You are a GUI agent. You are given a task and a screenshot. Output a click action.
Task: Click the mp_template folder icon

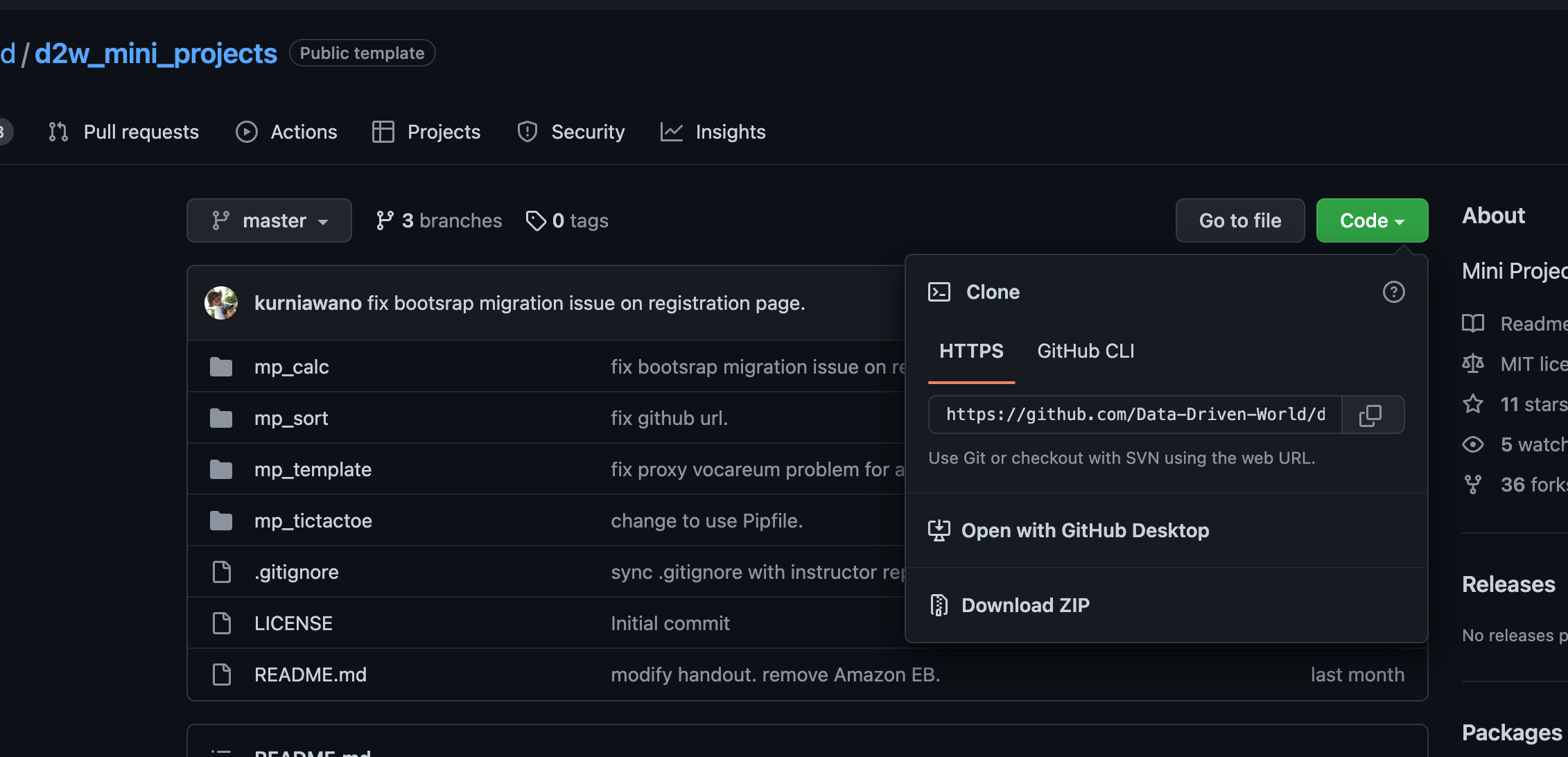coord(221,469)
